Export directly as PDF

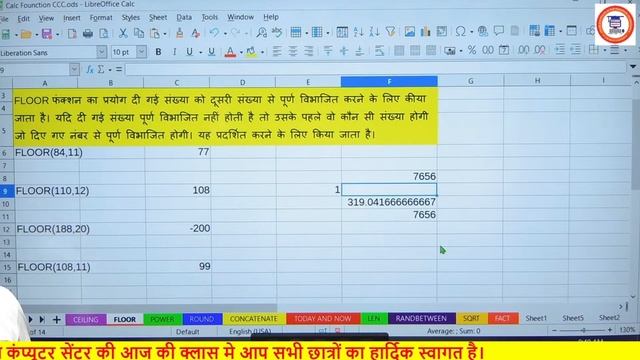tap(72, 34)
